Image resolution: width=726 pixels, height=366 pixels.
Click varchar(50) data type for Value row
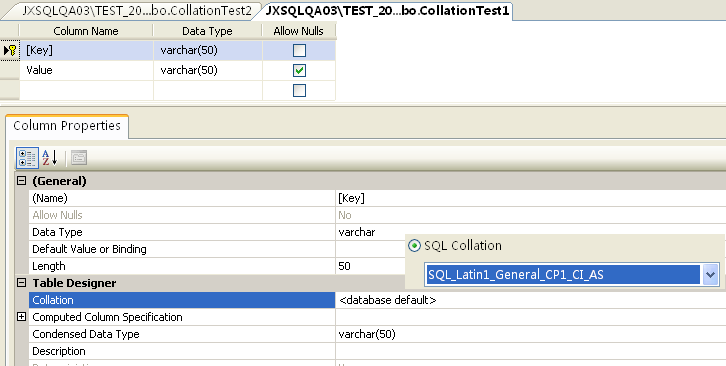[208, 70]
